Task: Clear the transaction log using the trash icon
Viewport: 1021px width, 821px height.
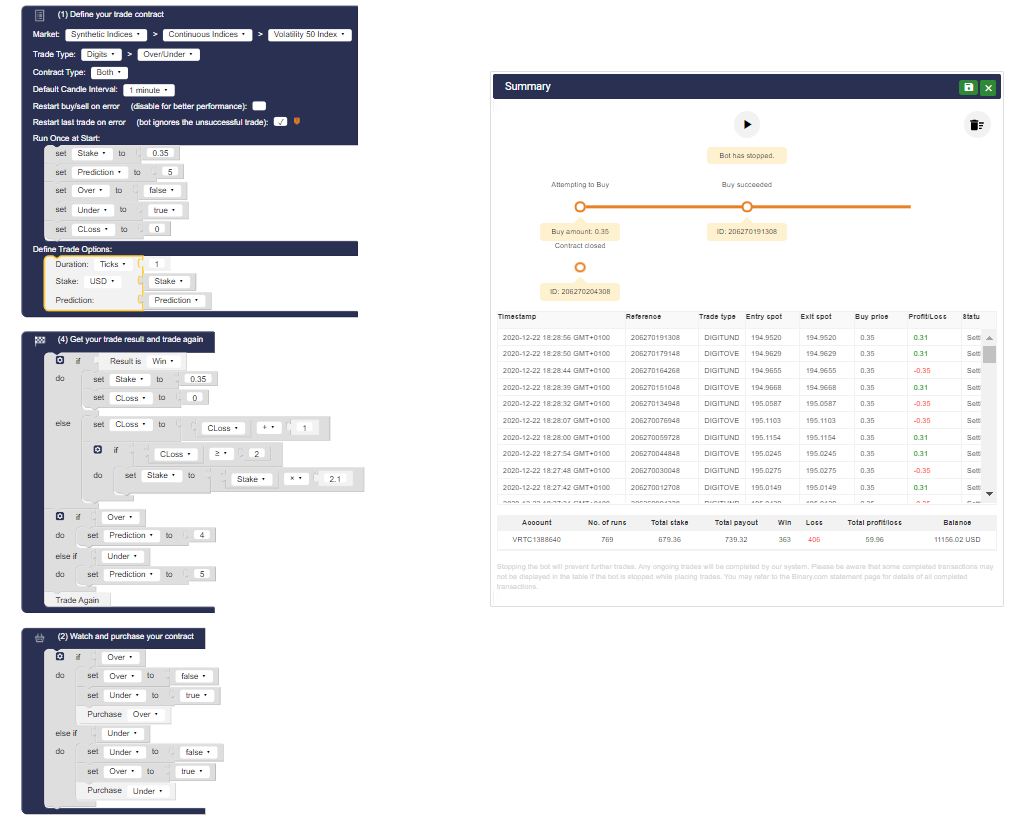Action: click(977, 124)
